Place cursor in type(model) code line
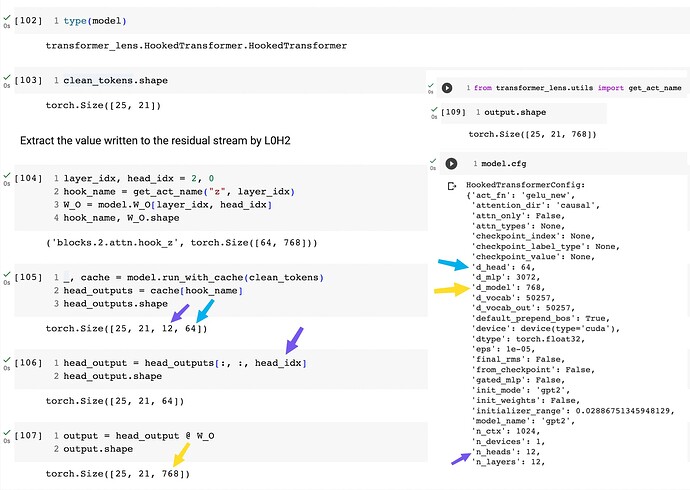This screenshot has width=690, height=490. coord(95,21)
